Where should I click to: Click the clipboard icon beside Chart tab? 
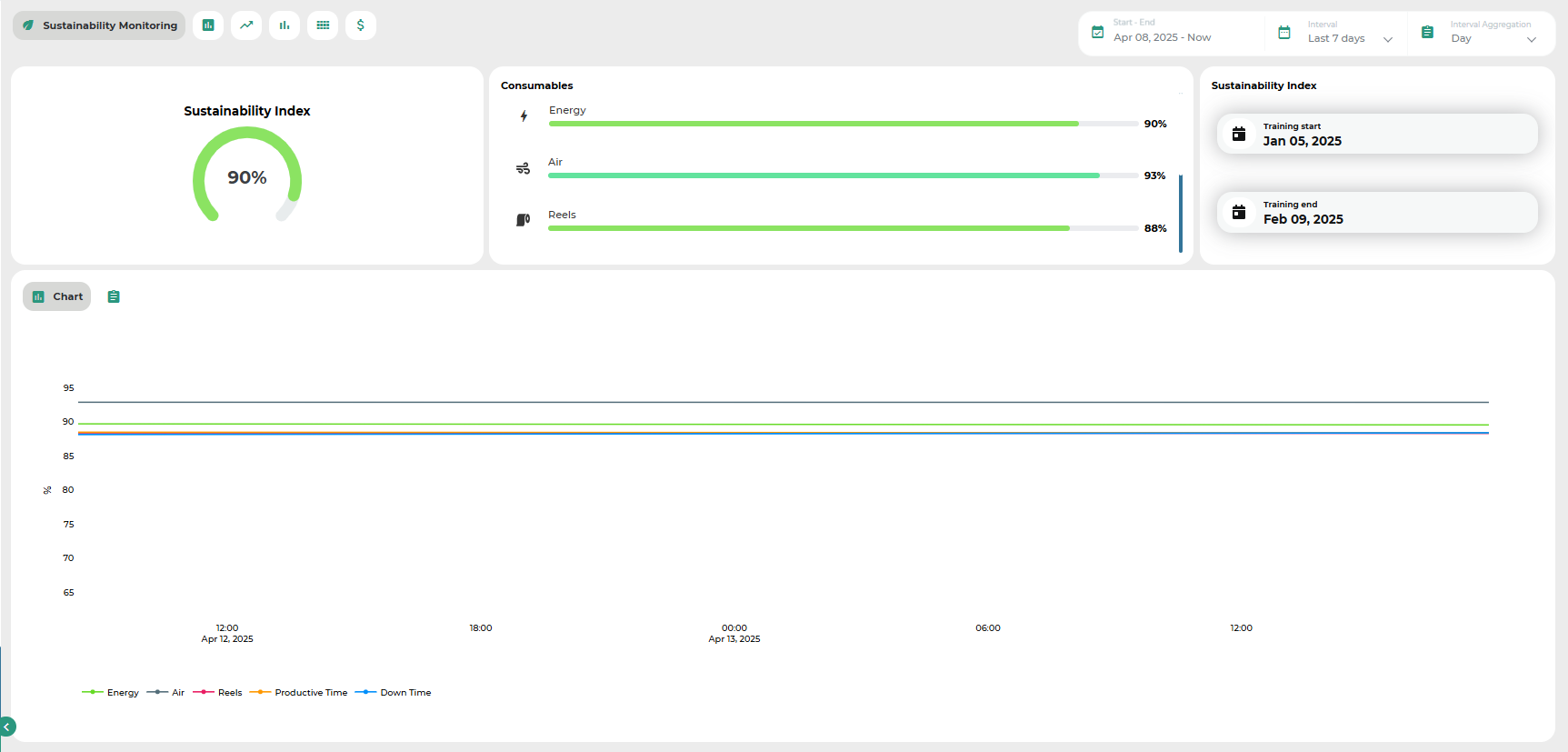click(114, 296)
